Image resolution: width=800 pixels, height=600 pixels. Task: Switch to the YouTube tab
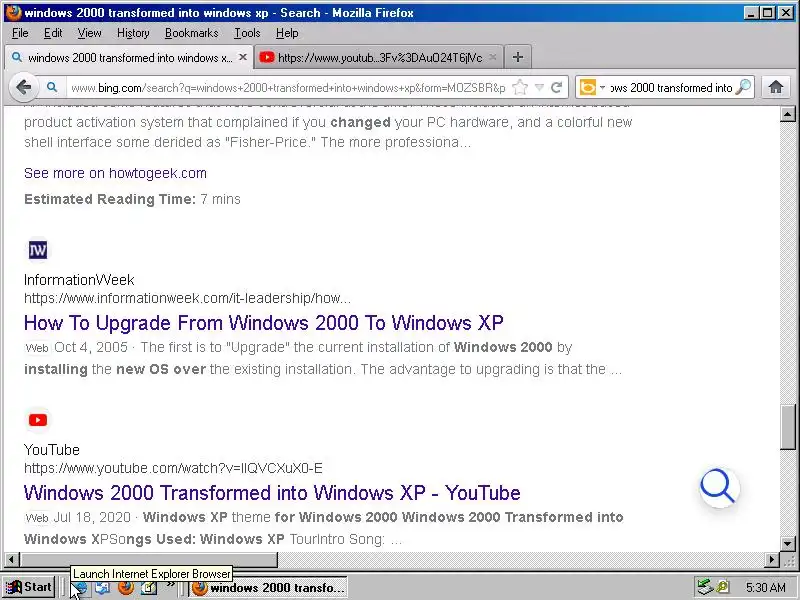pos(379,57)
